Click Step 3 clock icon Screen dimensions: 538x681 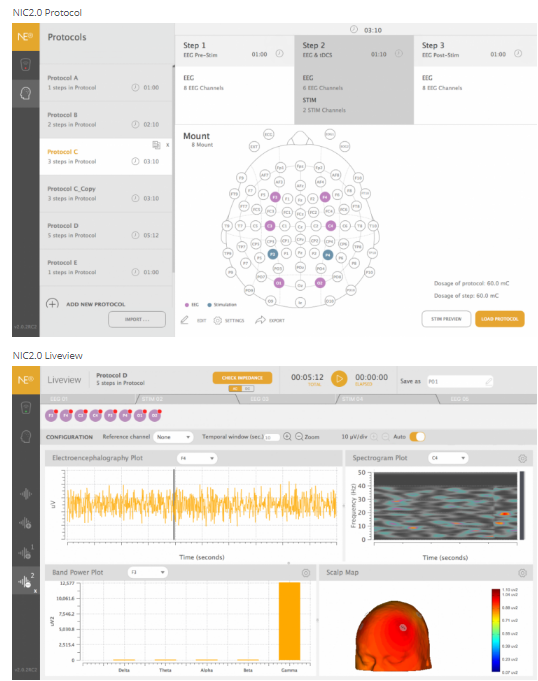tap(518, 53)
